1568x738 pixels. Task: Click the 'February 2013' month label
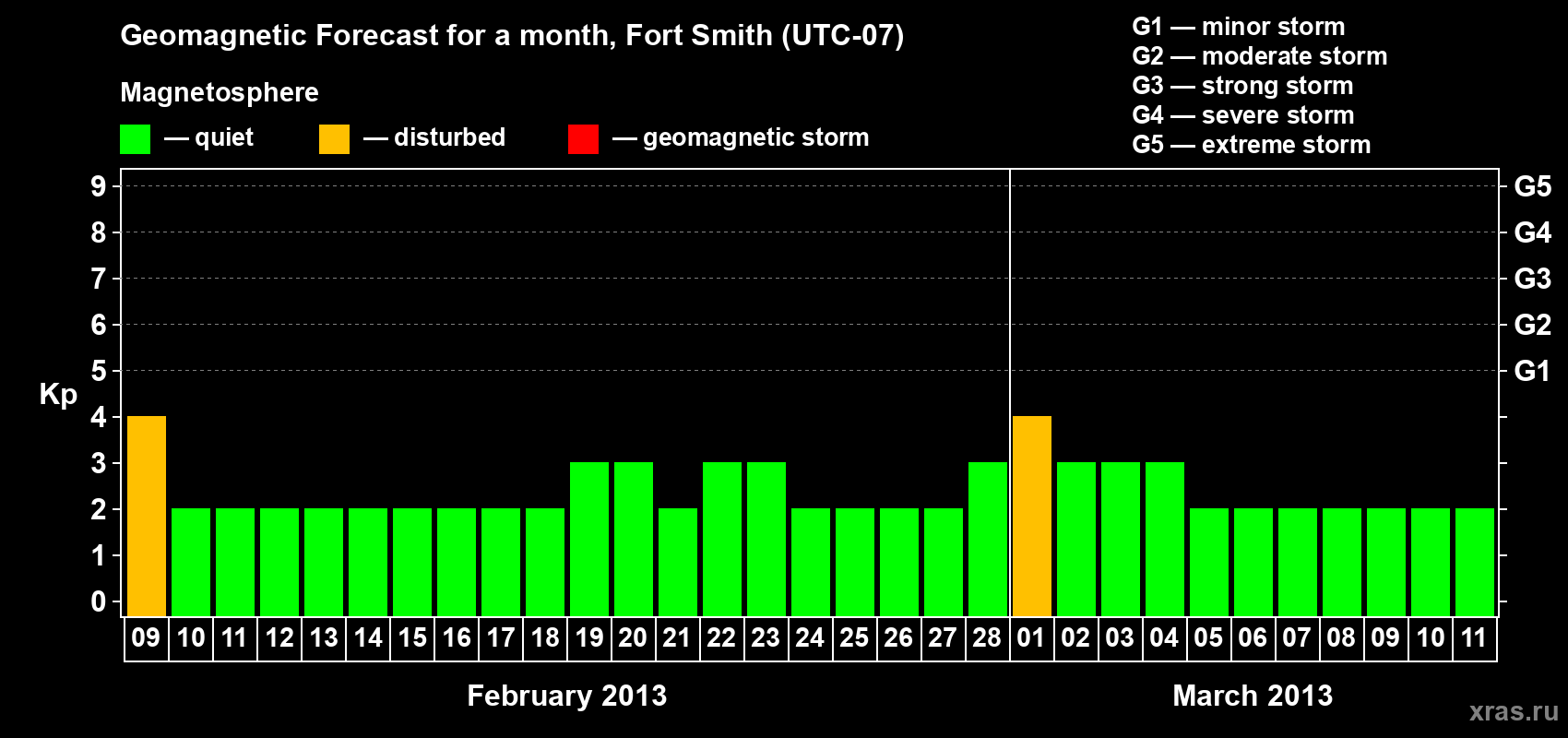(x=567, y=696)
